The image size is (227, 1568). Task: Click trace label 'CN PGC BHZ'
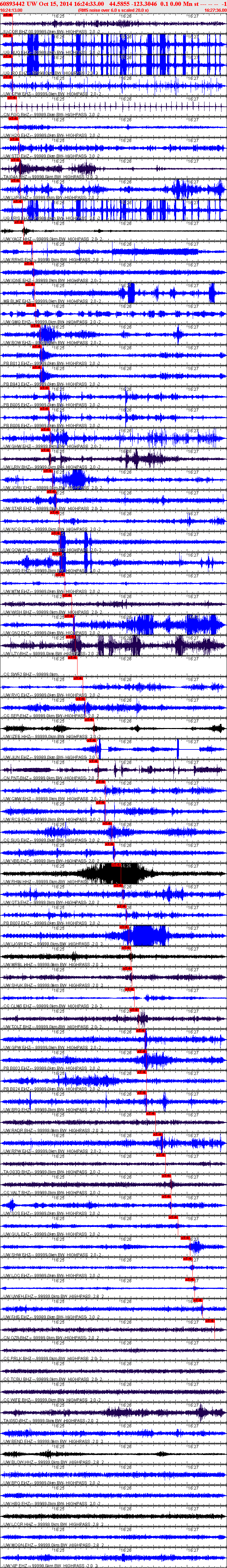tap(15, 114)
